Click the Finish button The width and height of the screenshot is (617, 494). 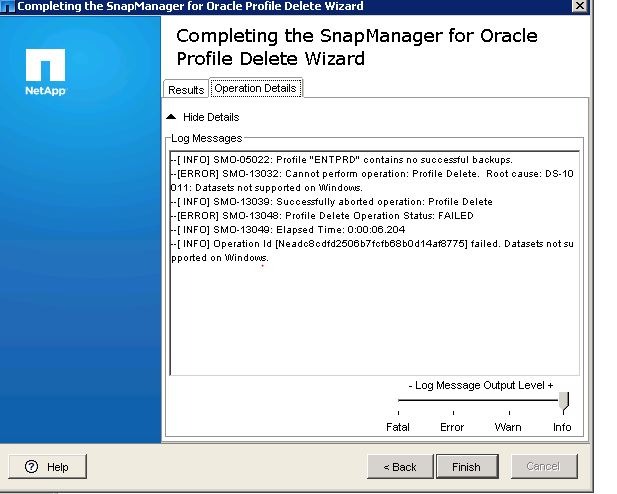point(467,467)
